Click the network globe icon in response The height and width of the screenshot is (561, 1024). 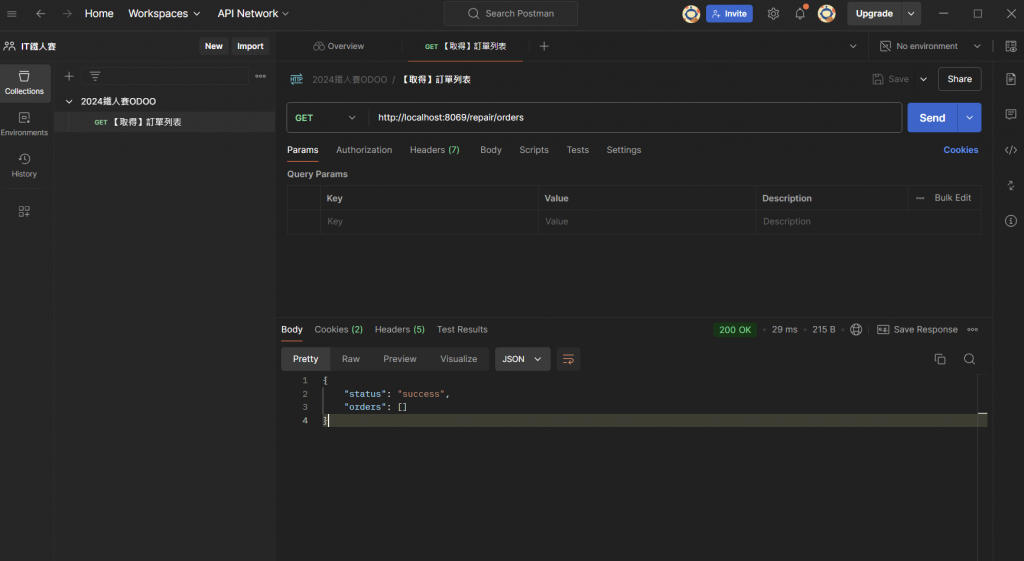pos(856,330)
